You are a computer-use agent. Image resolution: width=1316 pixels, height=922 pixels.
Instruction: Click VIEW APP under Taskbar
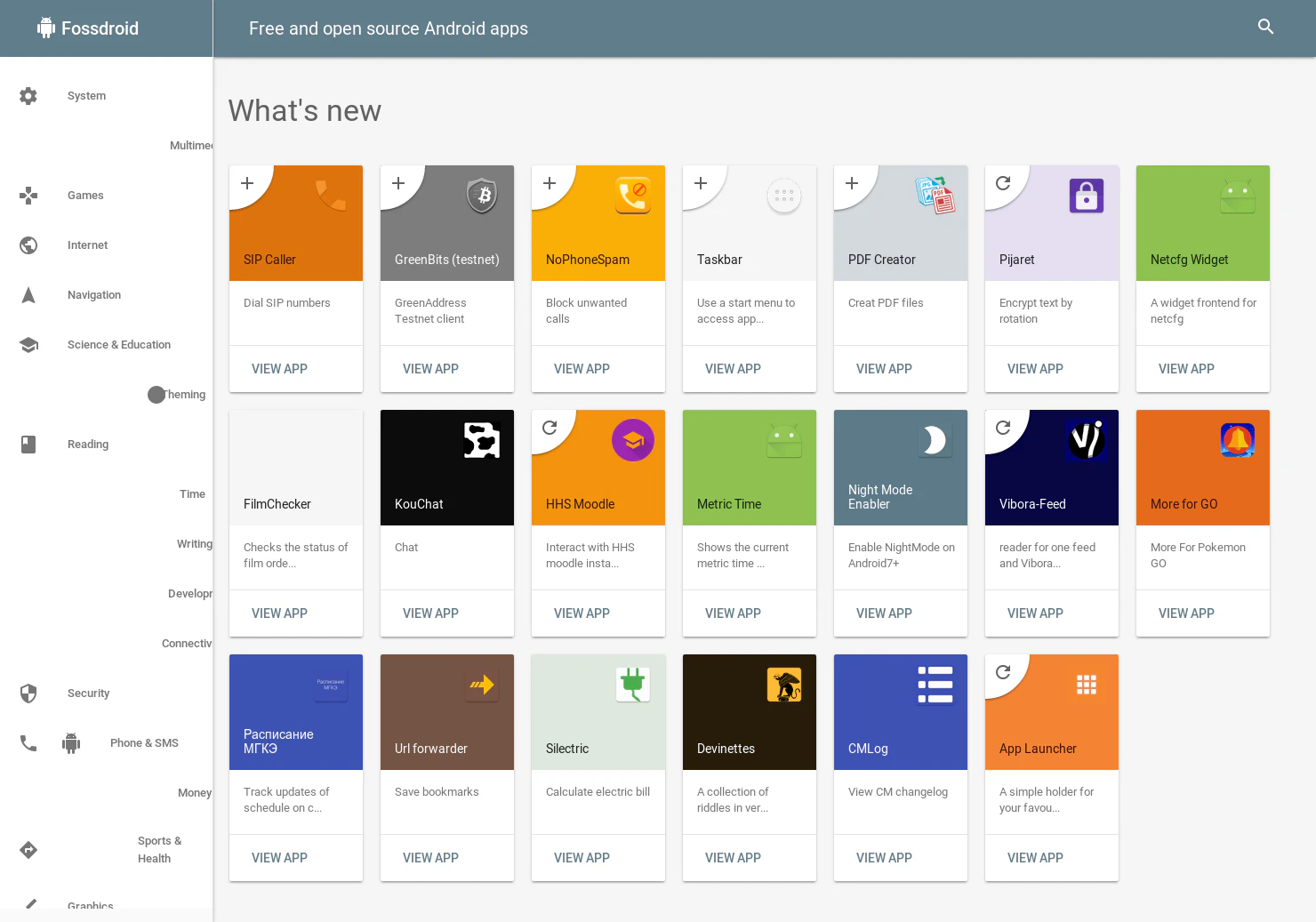click(x=733, y=369)
